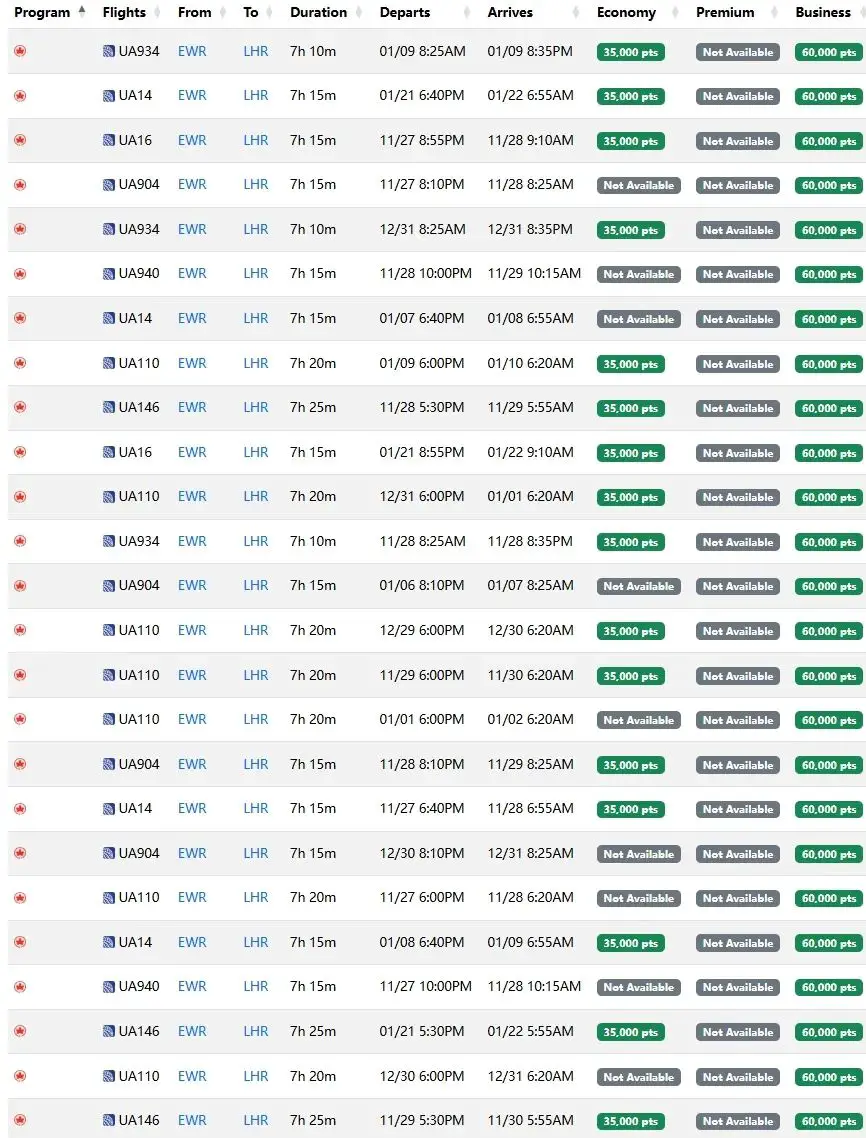Sort flights by the Departs column
The image size is (866, 1138).
coord(405,13)
